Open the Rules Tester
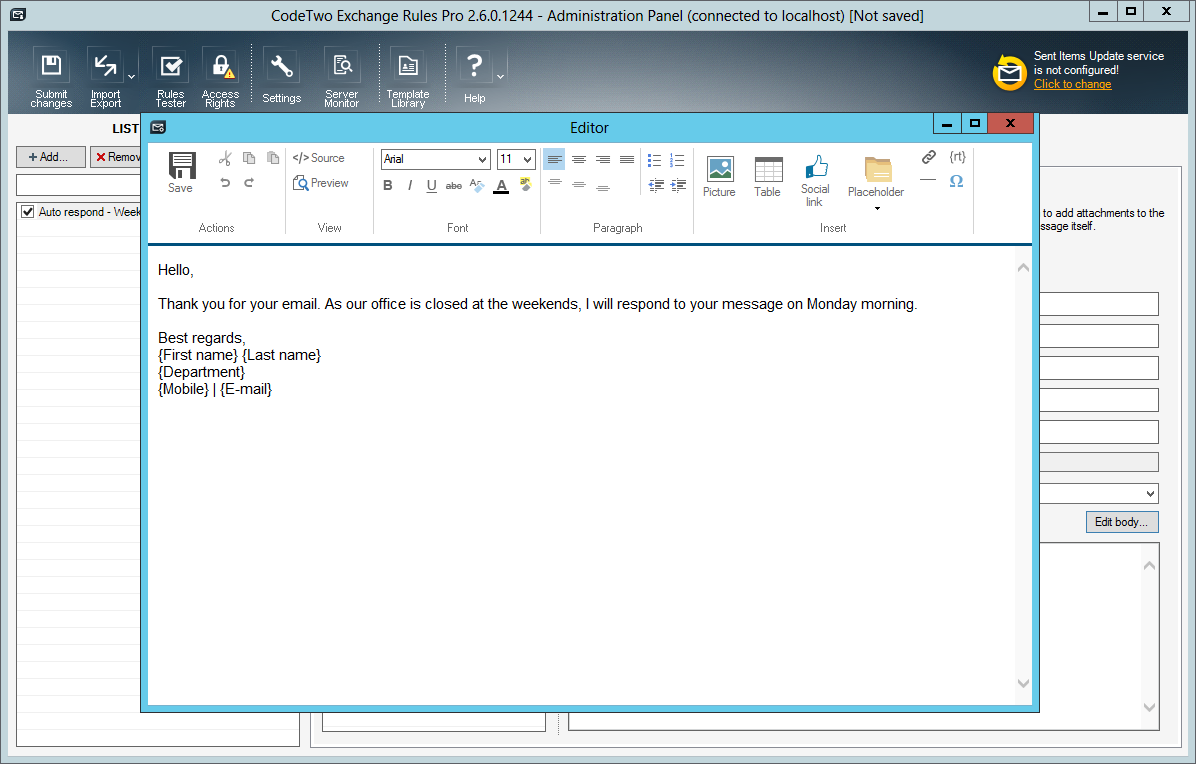Screen dimensions: 1196x764 pyautogui.click(x=171, y=78)
